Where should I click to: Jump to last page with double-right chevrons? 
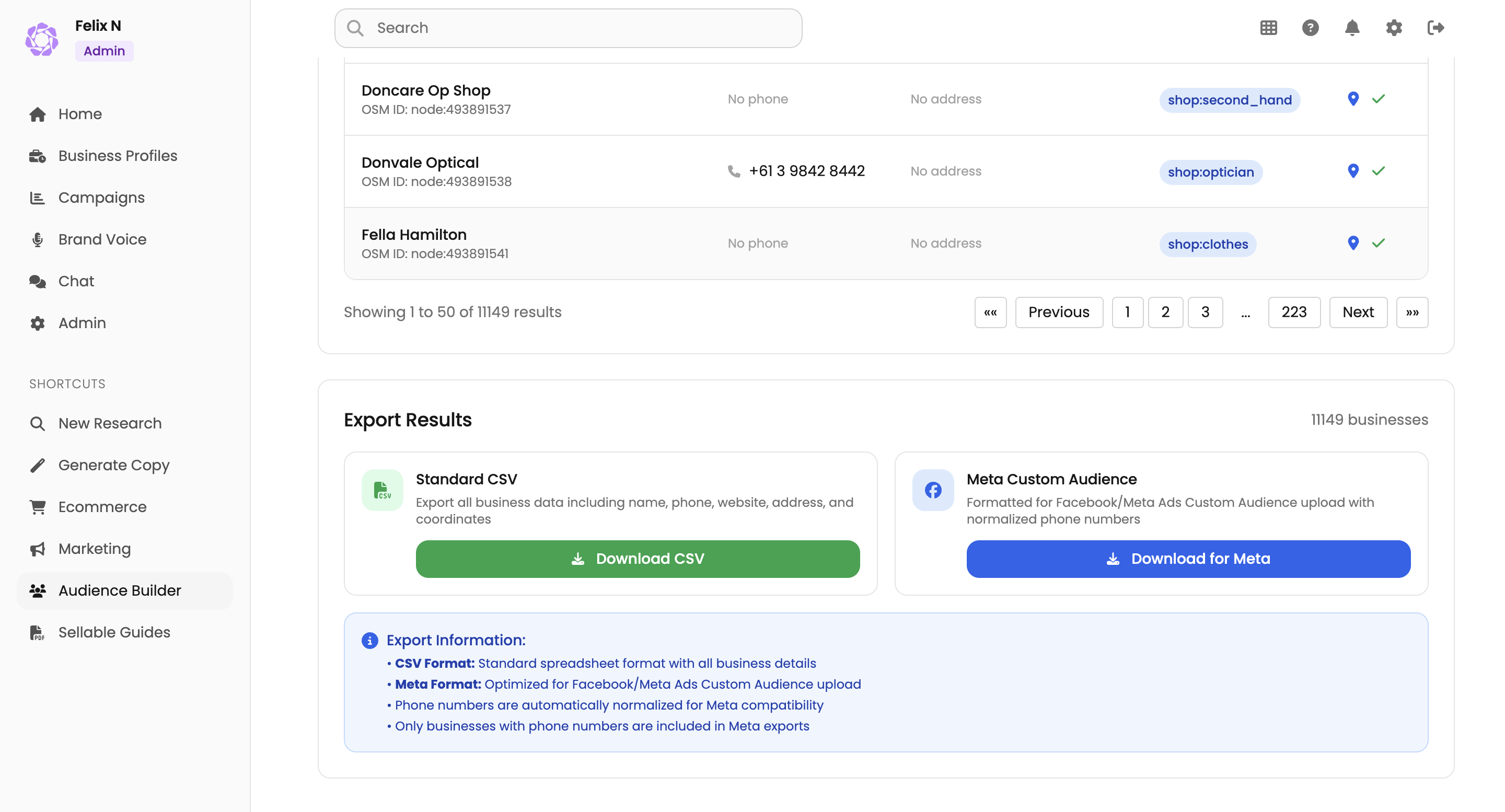pos(1412,312)
